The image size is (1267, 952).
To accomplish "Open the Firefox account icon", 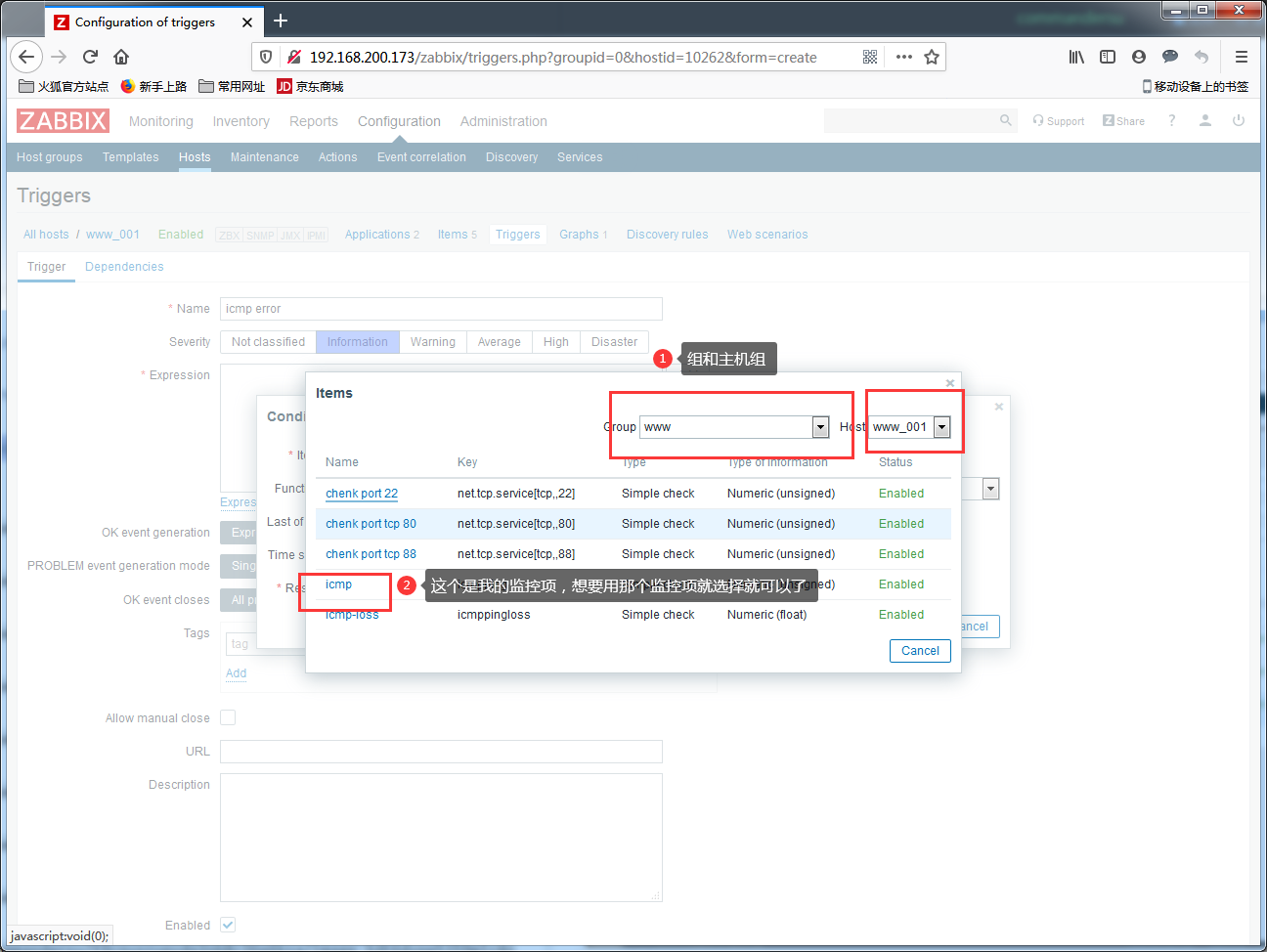I will coord(1139,57).
